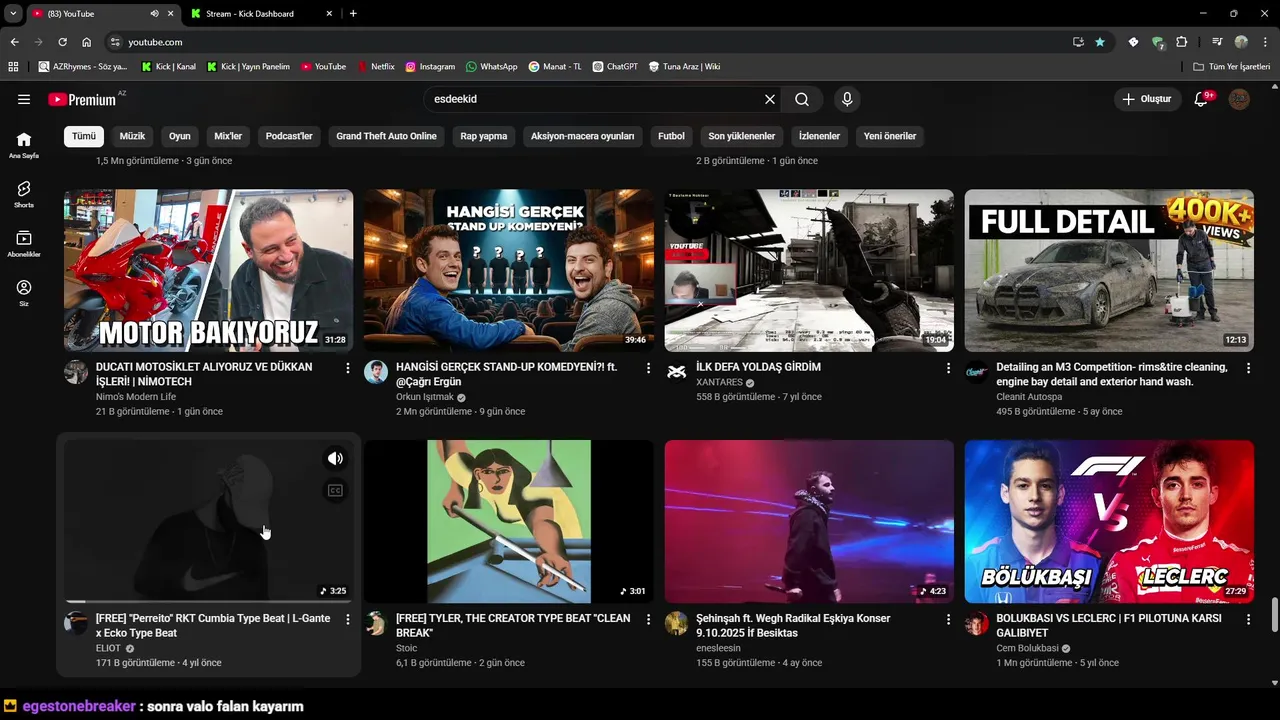Open Chrome apps grid in bookmarks bar

click(13, 67)
